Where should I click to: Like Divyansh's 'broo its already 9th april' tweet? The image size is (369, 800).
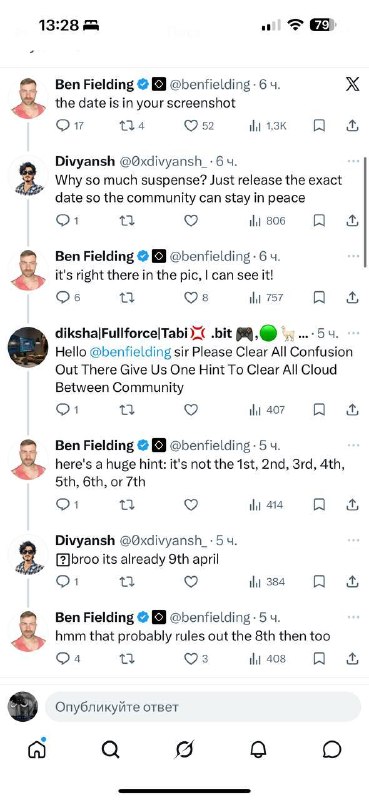pos(191,582)
